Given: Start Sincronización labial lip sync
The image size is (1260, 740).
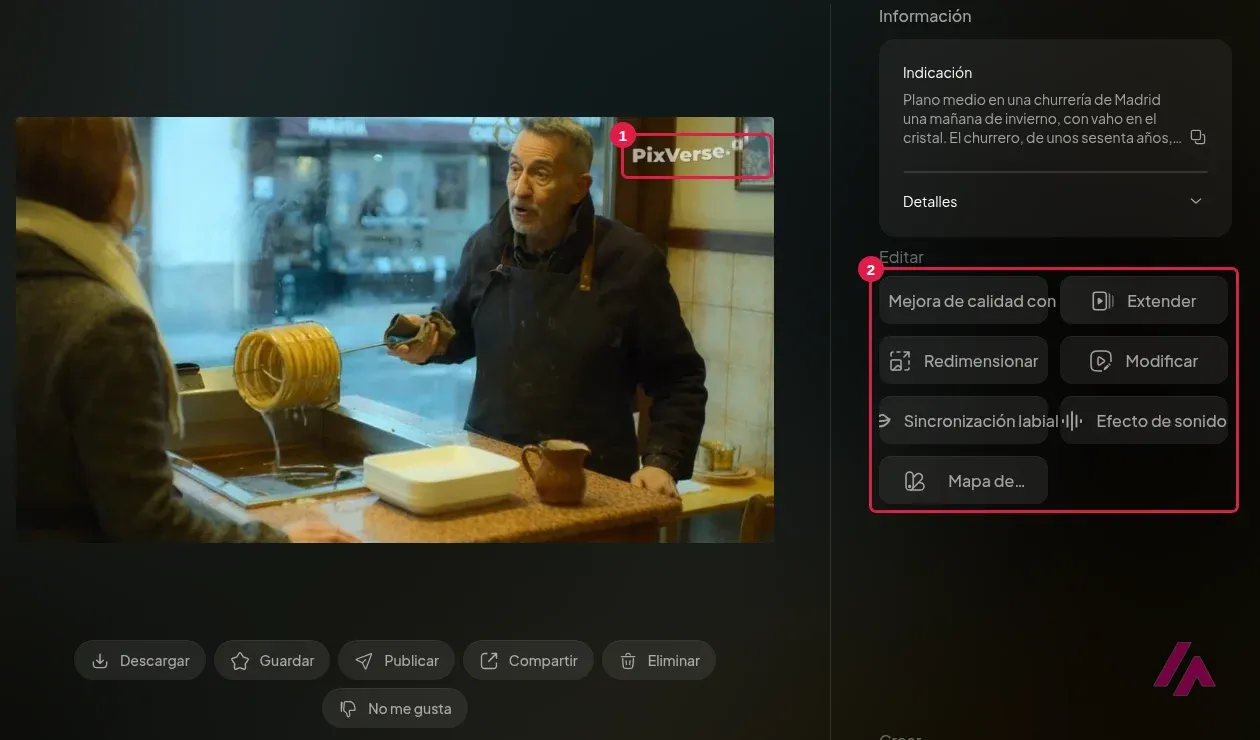Looking at the screenshot, I should point(963,421).
